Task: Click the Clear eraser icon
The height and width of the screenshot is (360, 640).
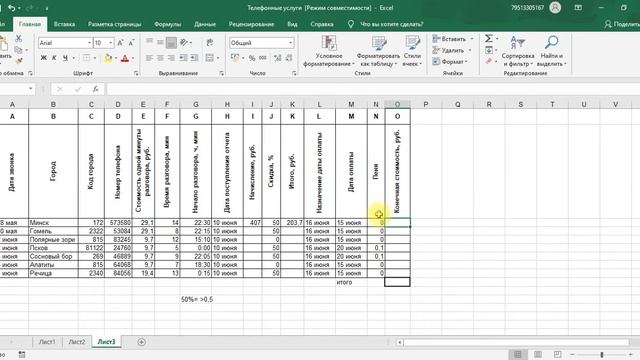Action: coord(489,61)
